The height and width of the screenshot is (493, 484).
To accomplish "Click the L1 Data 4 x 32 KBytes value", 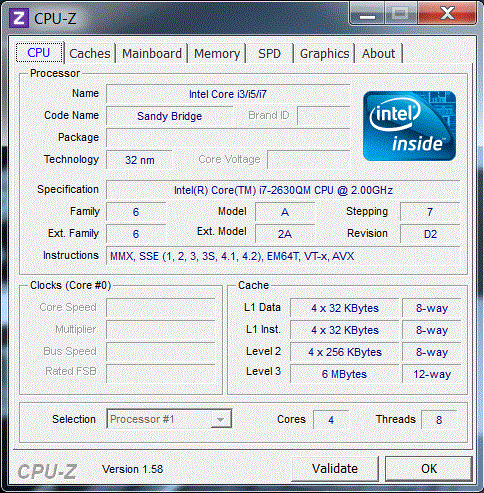I will pyautogui.click(x=345, y=308).
